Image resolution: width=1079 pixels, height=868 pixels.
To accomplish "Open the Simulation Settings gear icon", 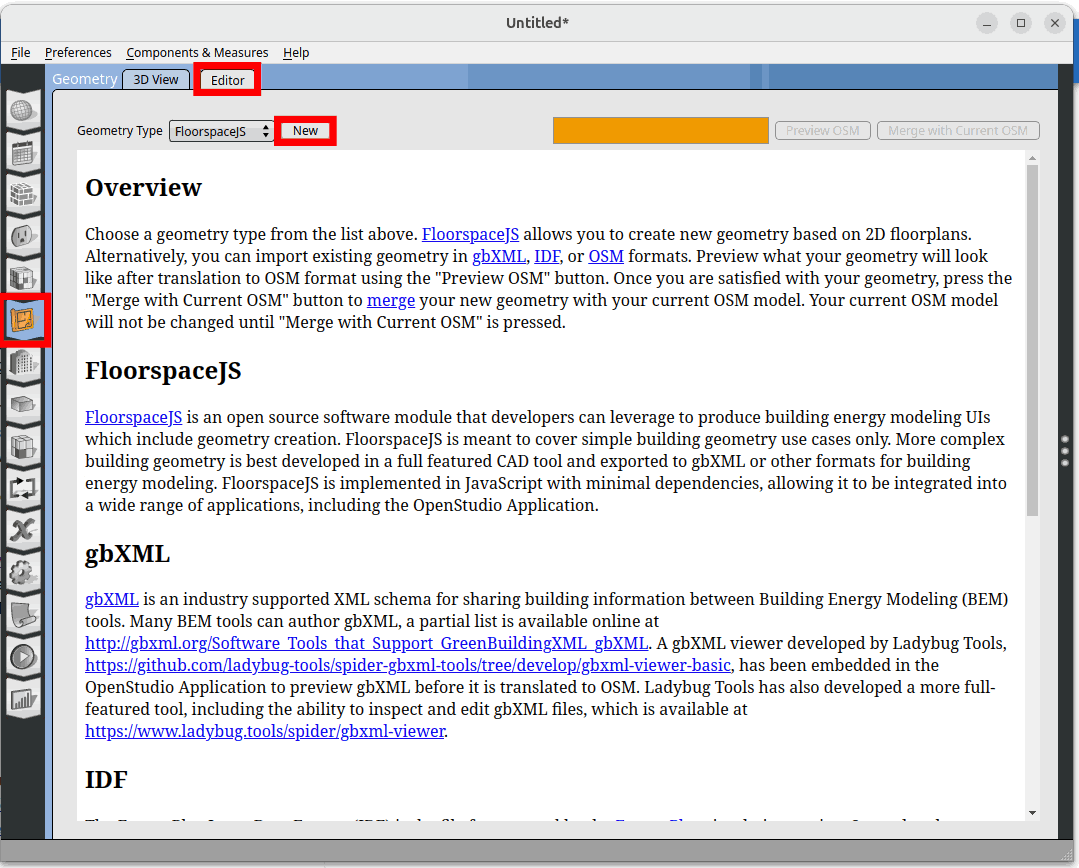I will pyautogui.click(x=23, y=572).
